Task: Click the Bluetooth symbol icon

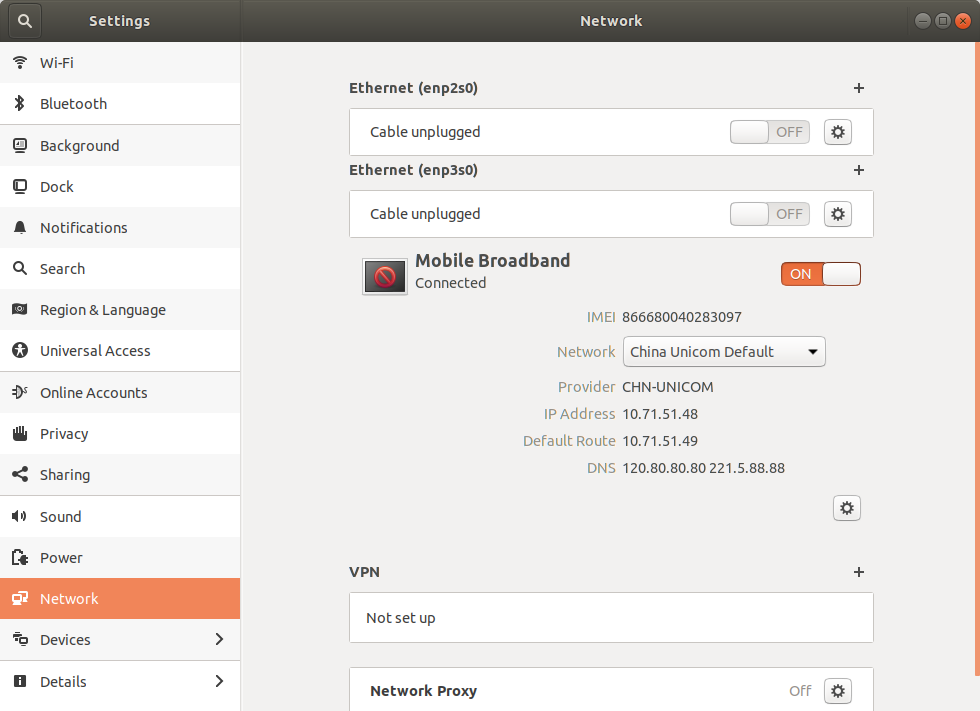Action: [x=20, y=104]
